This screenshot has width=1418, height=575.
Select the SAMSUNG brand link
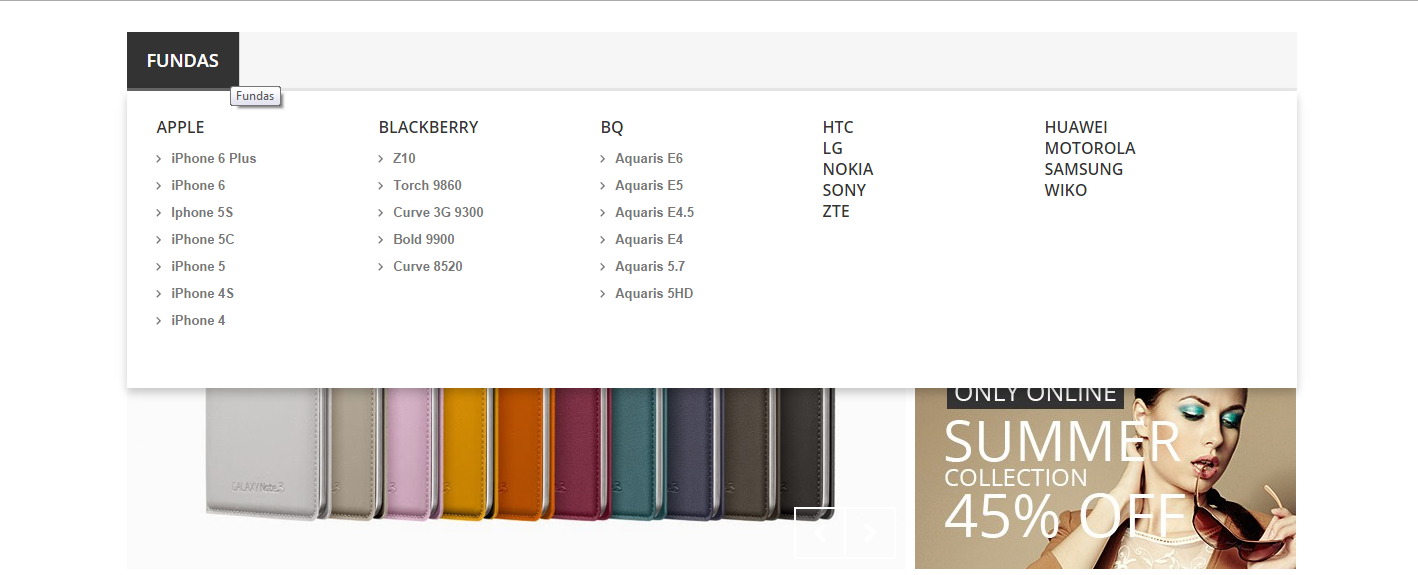pos(1084,169)
